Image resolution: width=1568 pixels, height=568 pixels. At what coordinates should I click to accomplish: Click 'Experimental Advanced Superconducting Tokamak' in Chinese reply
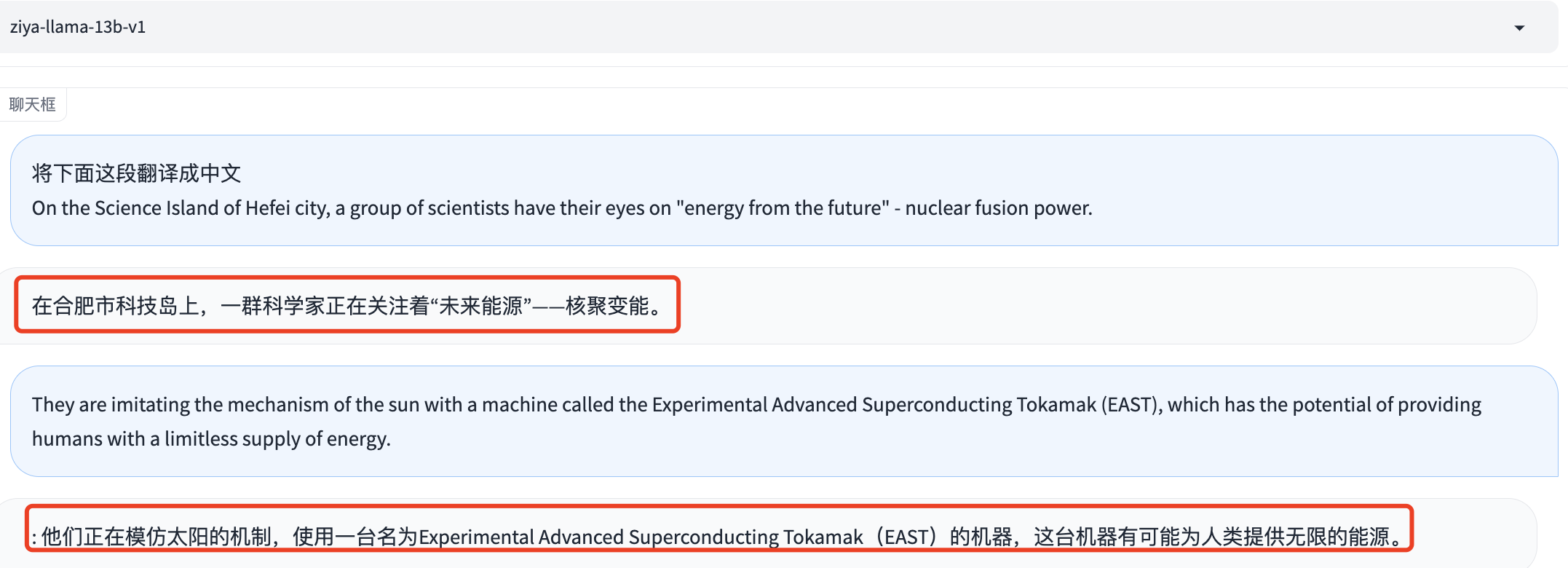[x=641, y=537]
